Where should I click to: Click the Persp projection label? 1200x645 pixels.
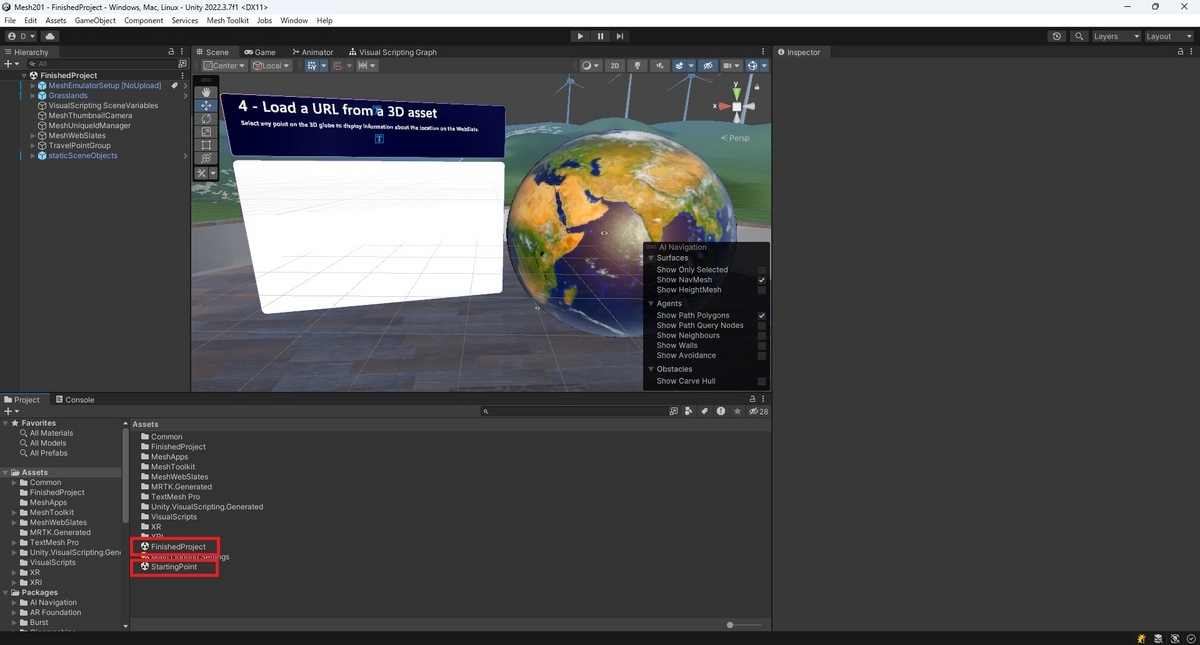[x=736, y=138]
